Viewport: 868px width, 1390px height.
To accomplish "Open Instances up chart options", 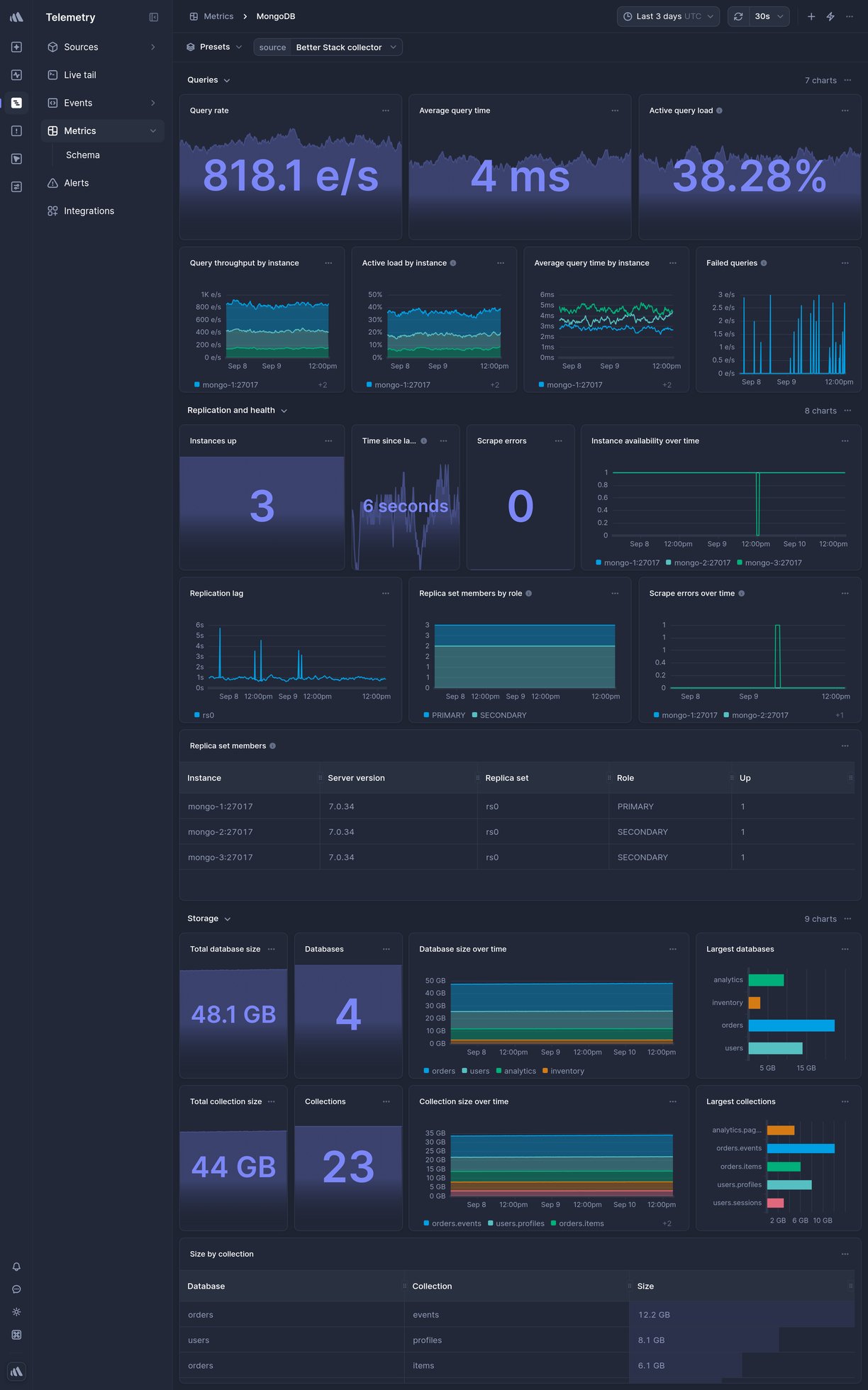I will point(328,441).
